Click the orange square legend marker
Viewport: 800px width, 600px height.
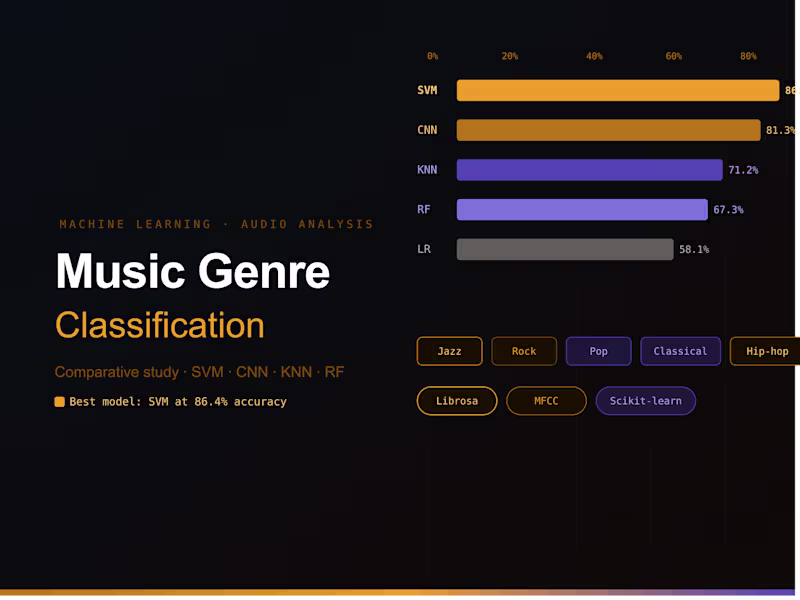click(60, 402)
